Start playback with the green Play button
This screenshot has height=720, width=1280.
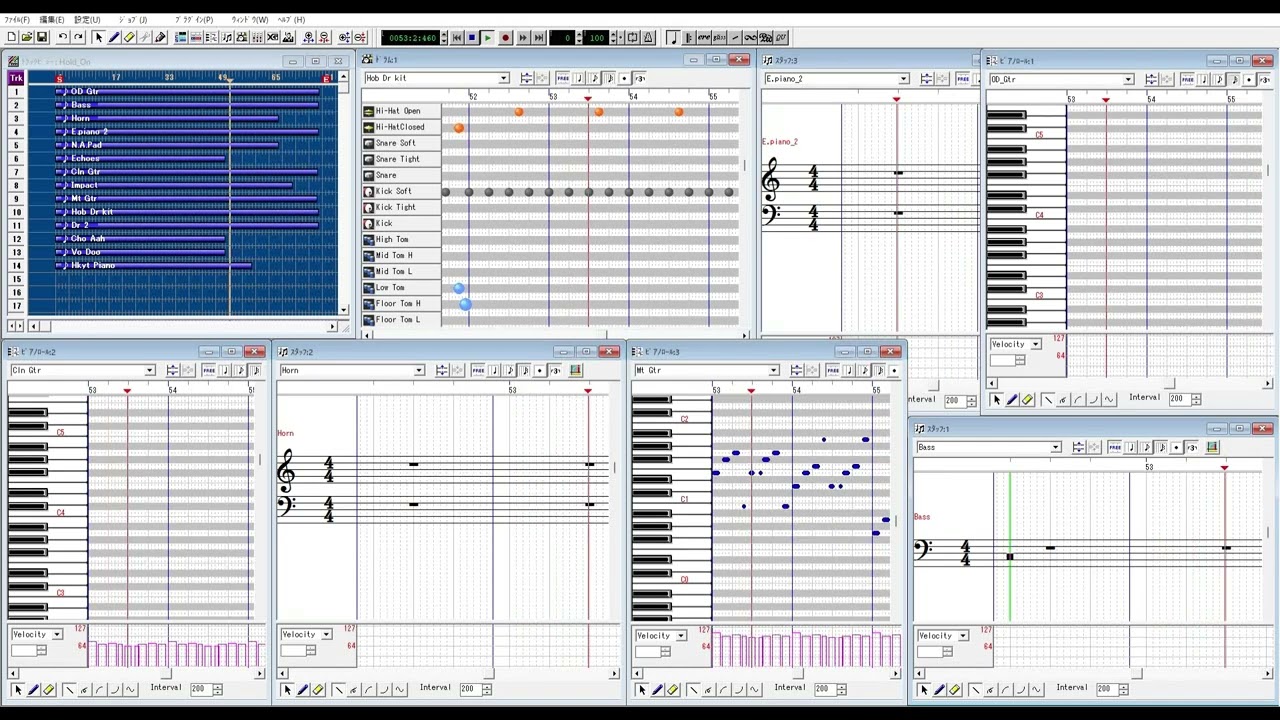point(487,38)
